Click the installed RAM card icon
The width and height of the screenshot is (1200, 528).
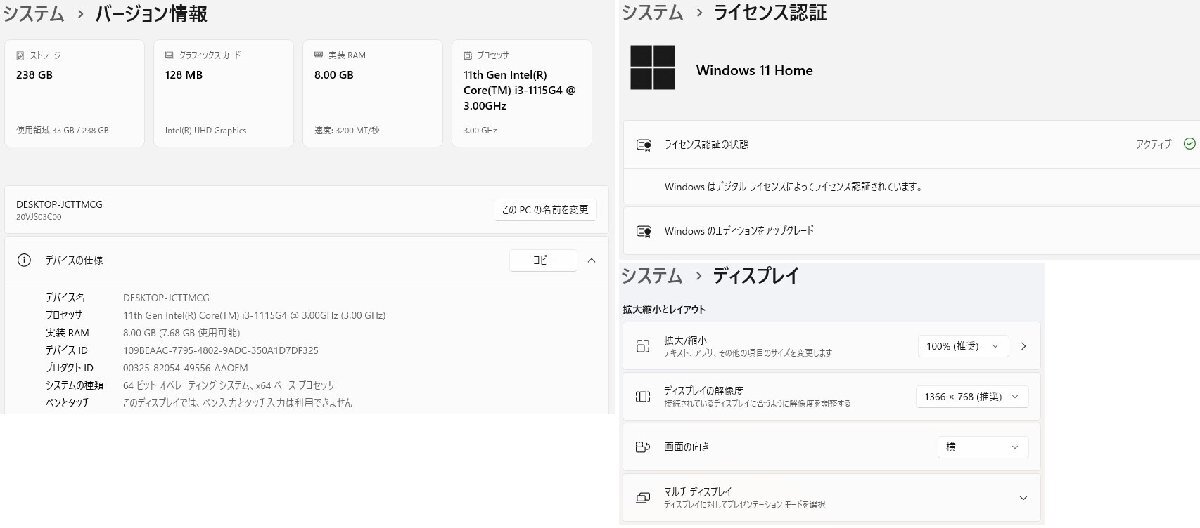pos(318,55)
